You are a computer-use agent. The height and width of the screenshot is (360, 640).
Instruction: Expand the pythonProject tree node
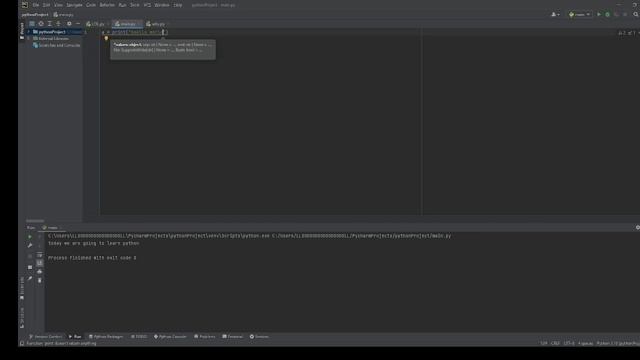tap(29, 31)
